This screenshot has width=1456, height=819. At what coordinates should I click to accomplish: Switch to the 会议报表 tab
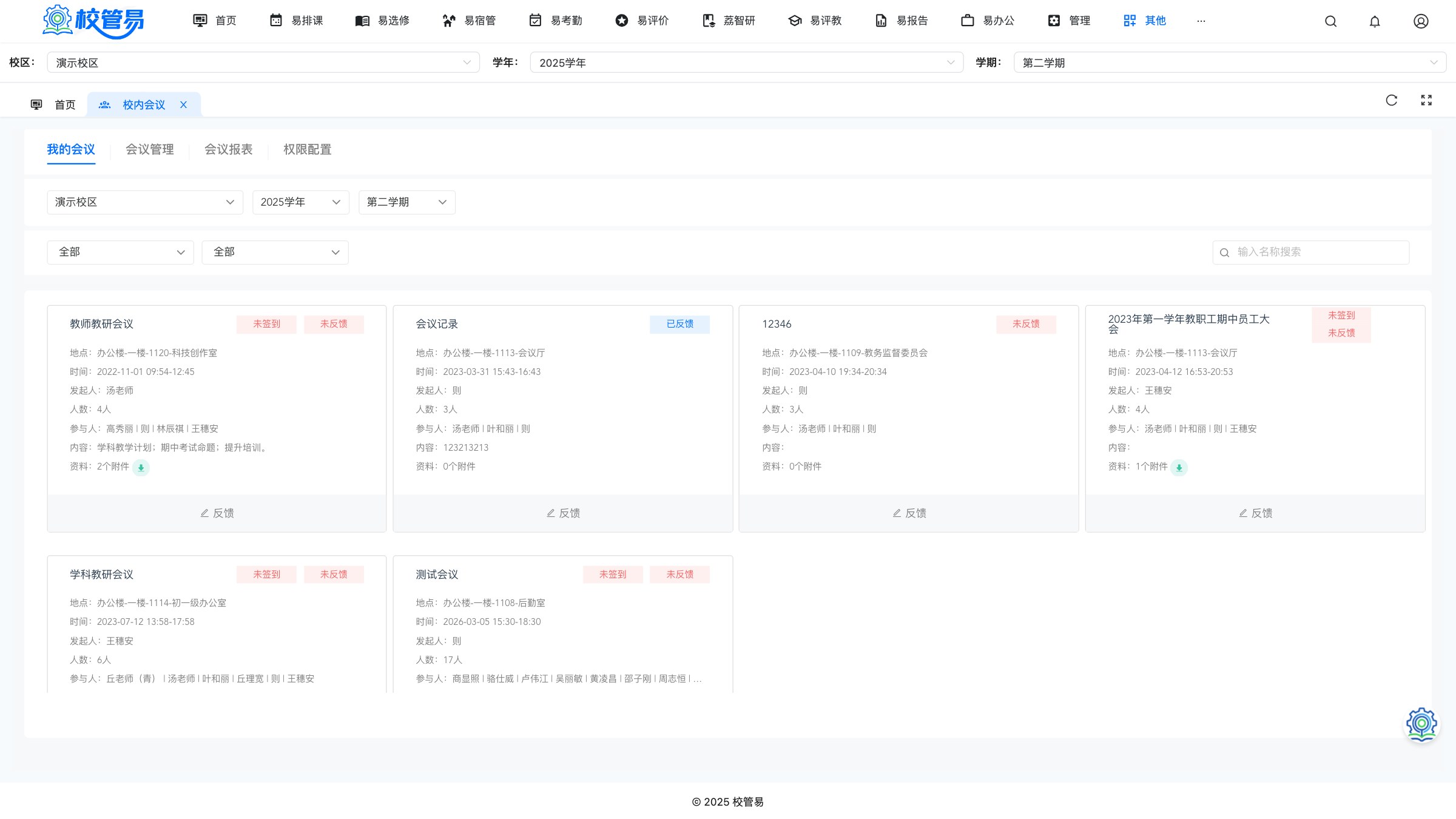[228, 149]
